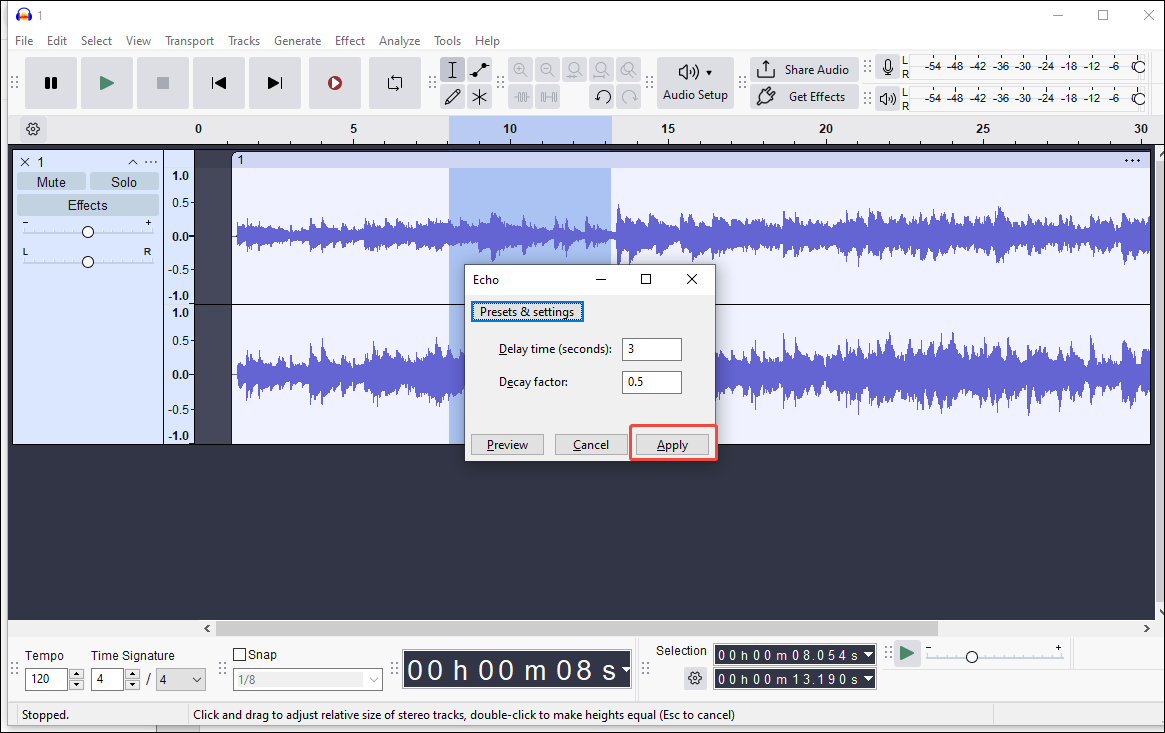Activate the Multi-tool
This screenshot has width=1165, height=733.
tap(479, 96)
